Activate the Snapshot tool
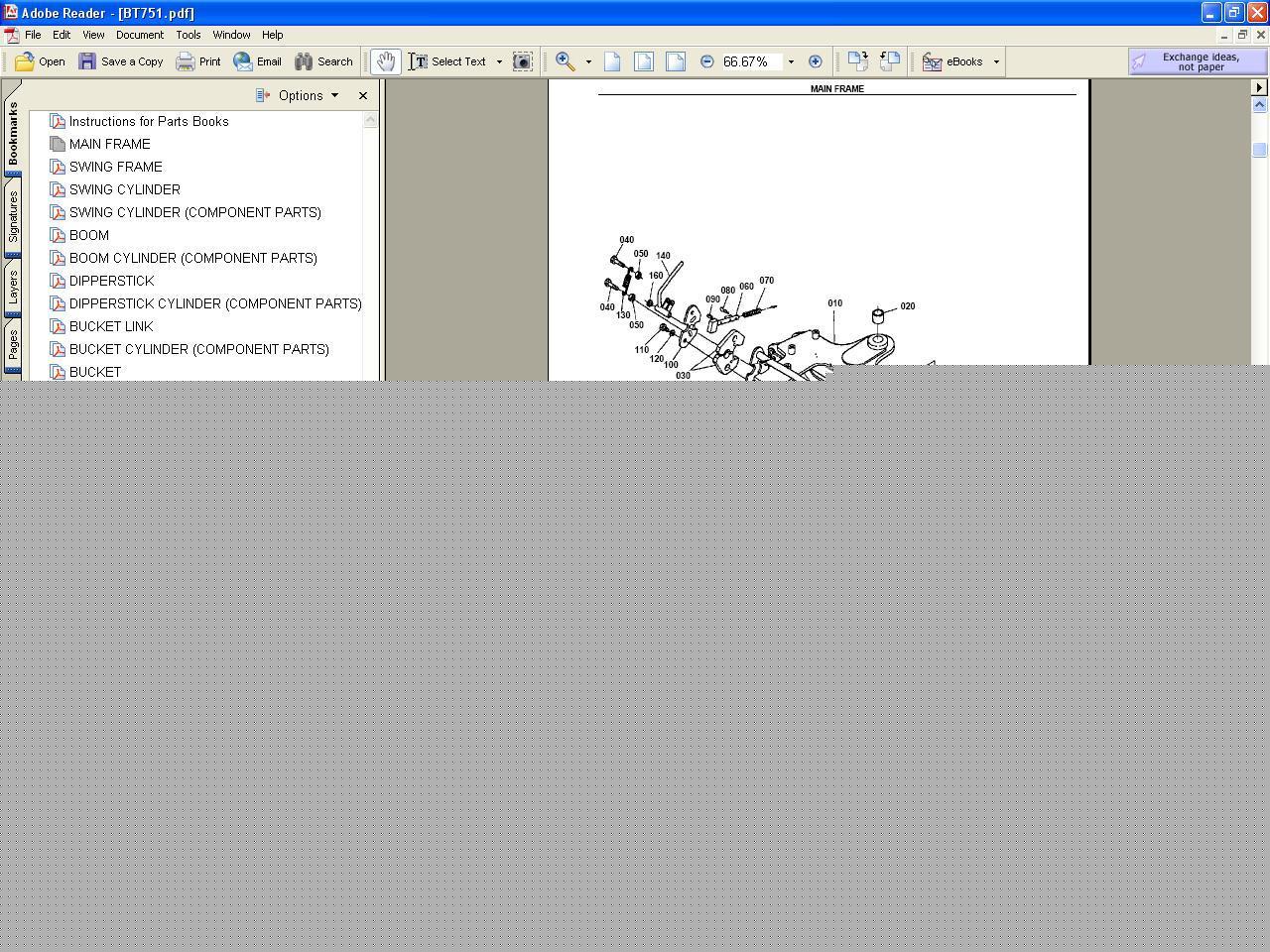This screenshot has width=1270, height=952. tap(522, 61)
